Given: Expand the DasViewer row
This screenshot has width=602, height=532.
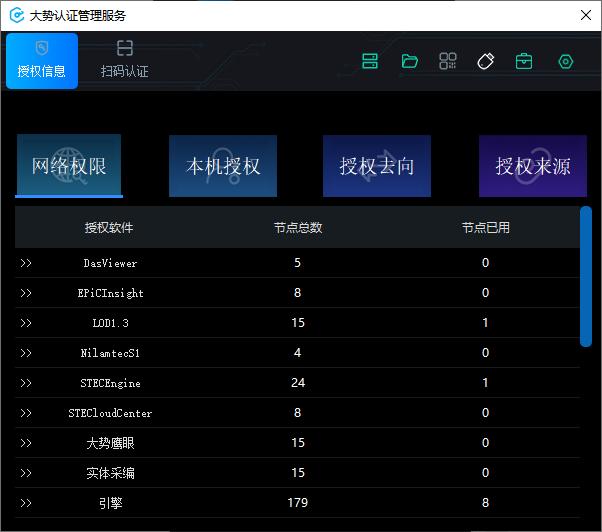Looking at the screenshot, I should click(26, 263).
